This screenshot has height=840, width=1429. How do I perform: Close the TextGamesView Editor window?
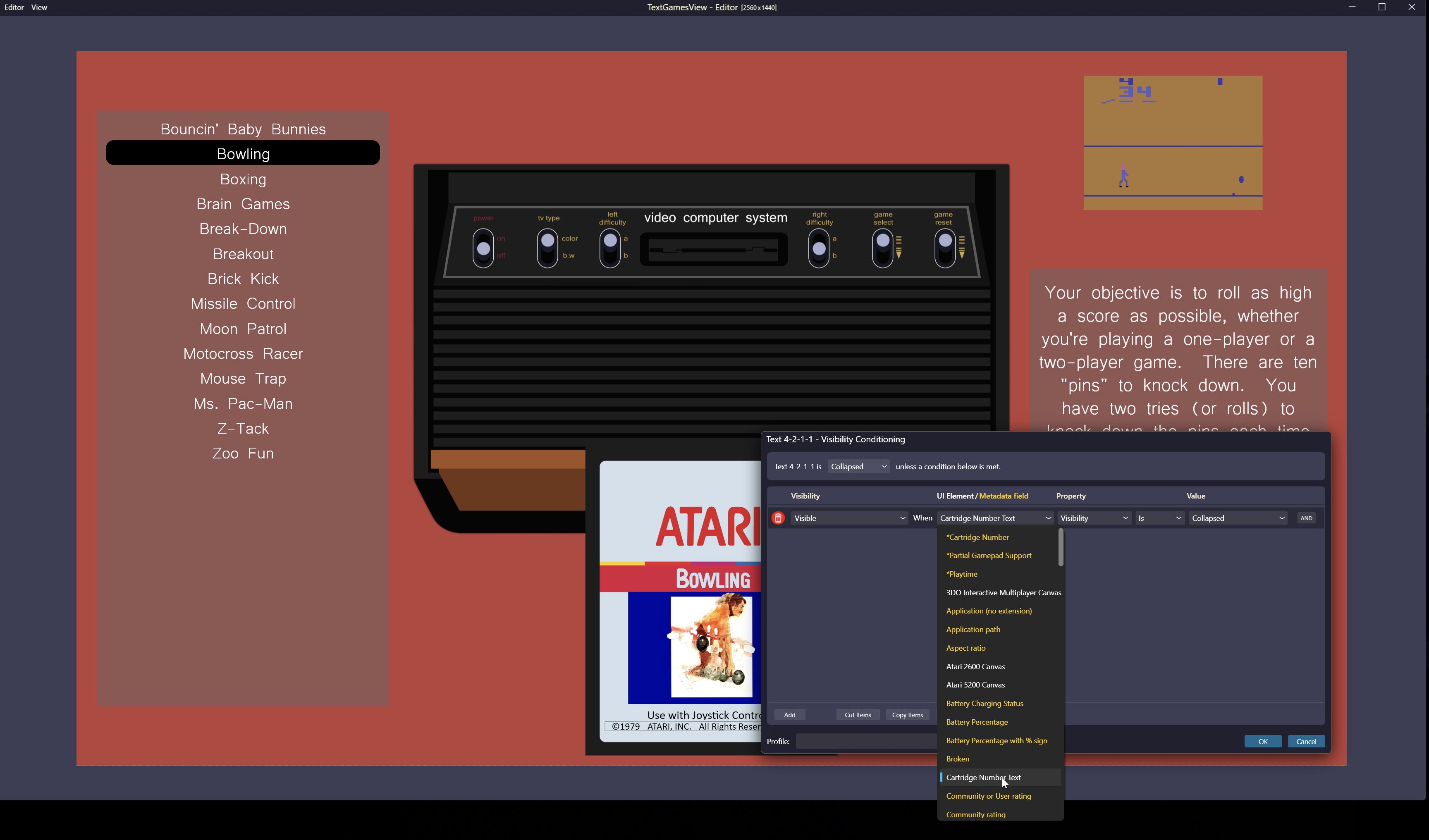tap(1412, 7)
